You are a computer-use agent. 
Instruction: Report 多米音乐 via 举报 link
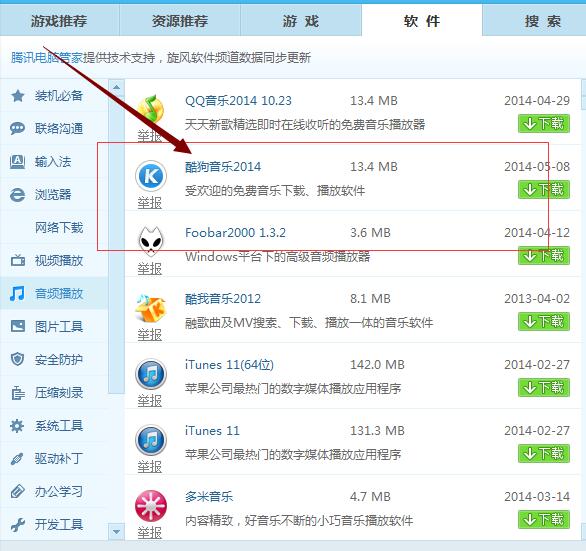[x=149, y=533]
